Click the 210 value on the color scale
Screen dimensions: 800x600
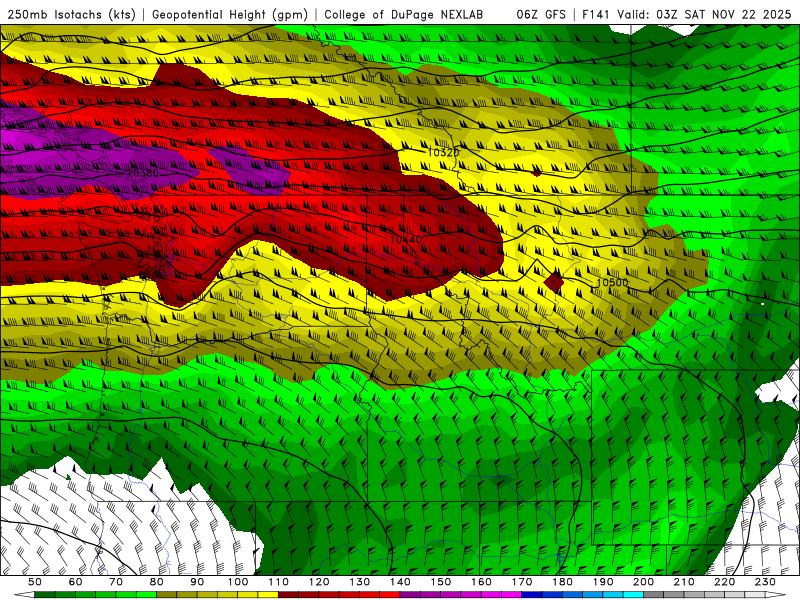coord(684,582)
